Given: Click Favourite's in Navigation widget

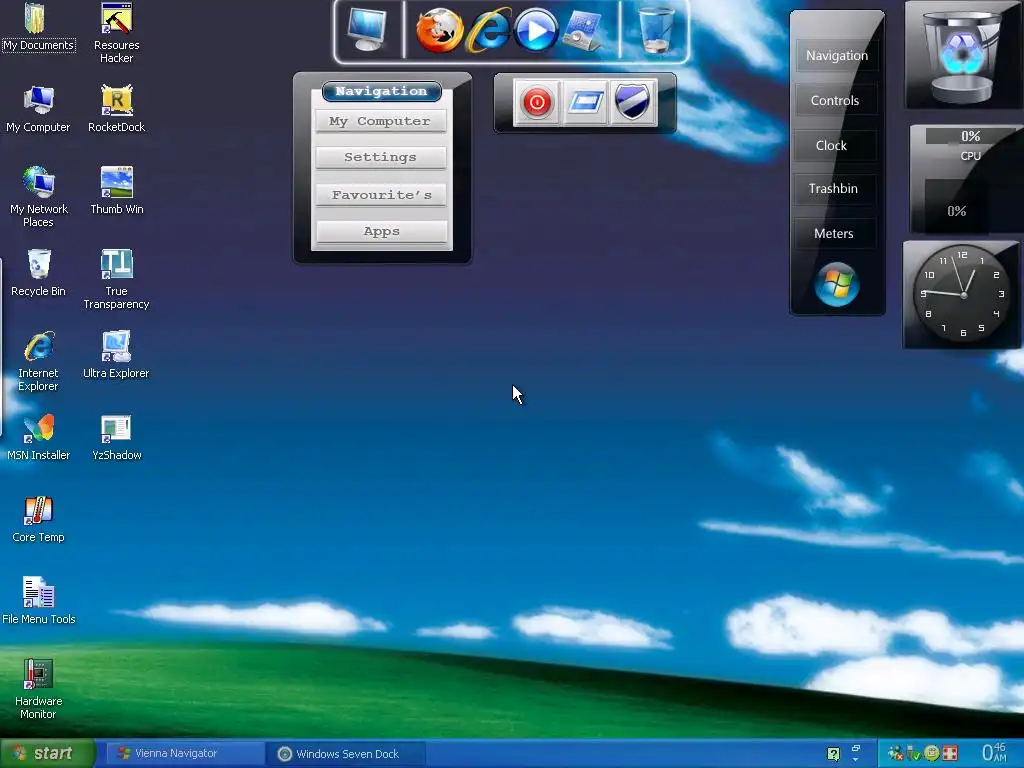Looking at the screenshot, I should pyautogui.click(x=381, y=195).
